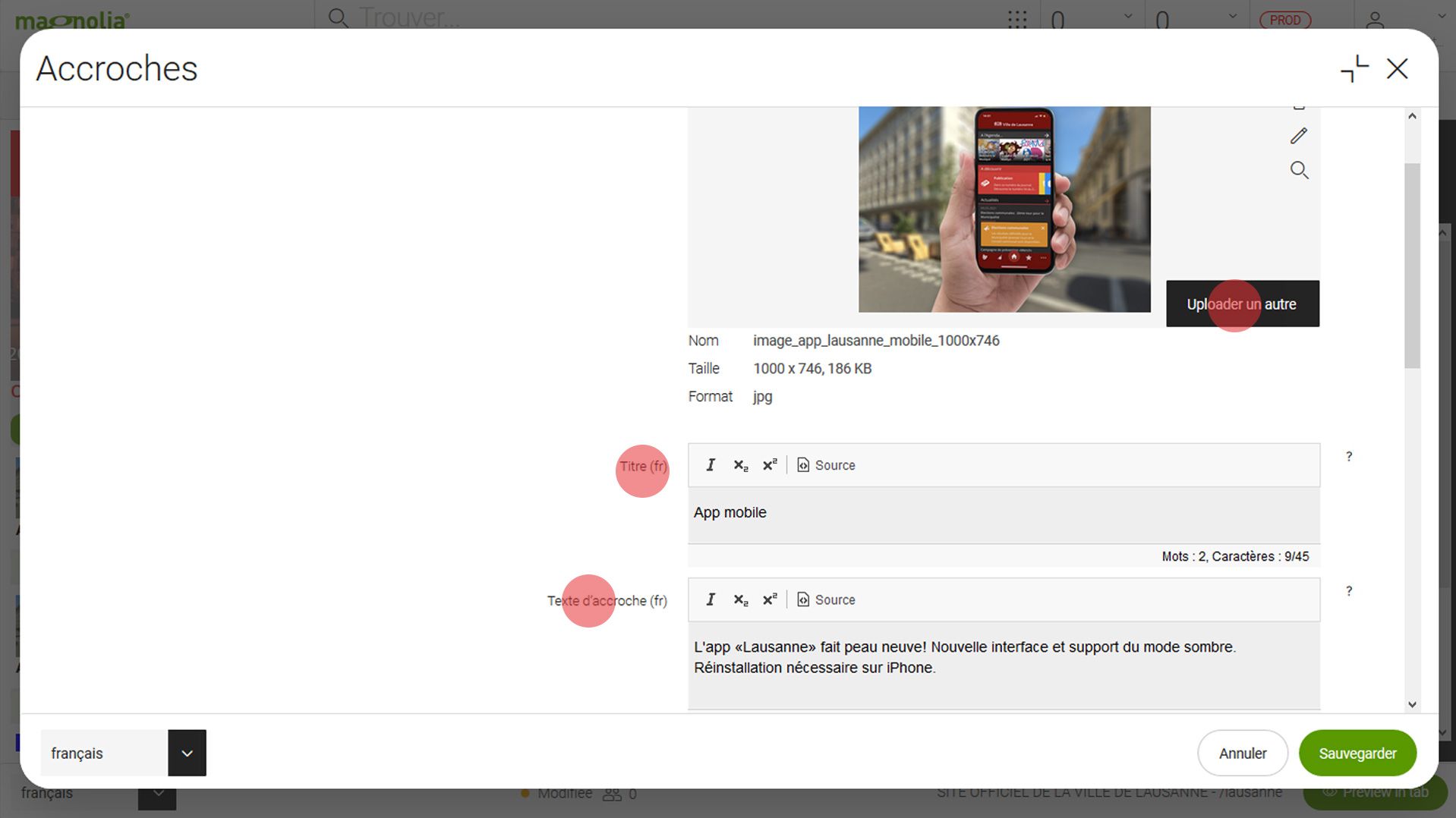Expand the user menu chevron in the top bar
1456x818 pixels.
click(1441, 16)
